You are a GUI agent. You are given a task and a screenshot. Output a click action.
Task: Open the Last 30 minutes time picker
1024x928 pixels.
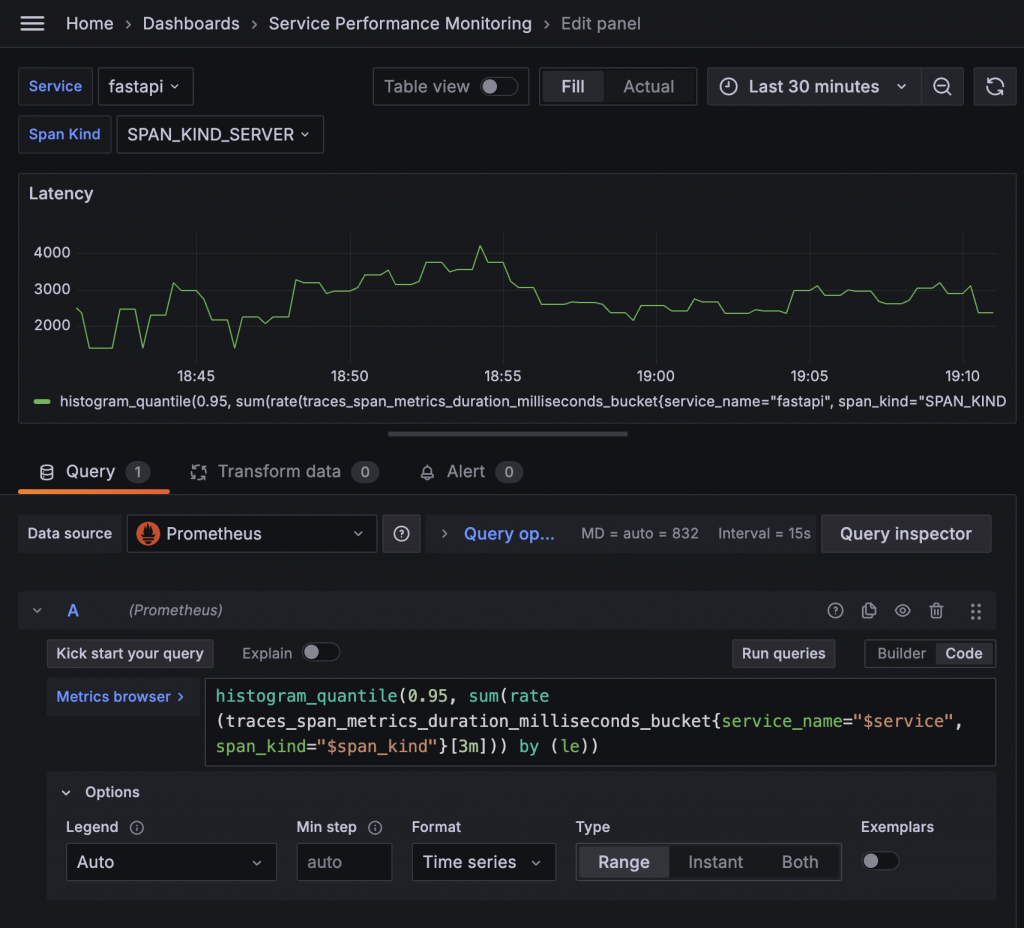814,87
